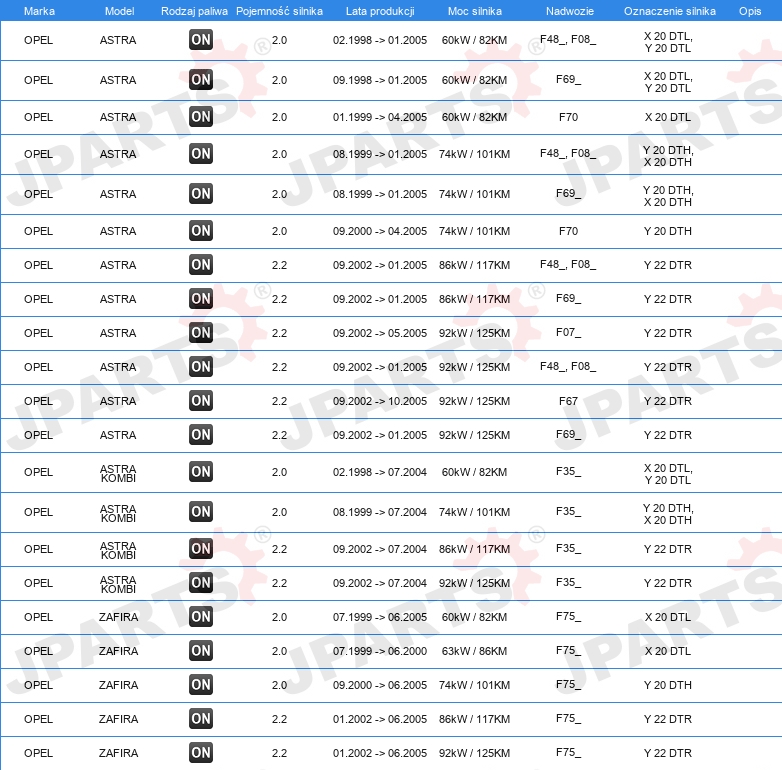Select the date cell 07.1999 -> 06.2005
782x770 pixels.
pyautogui.click(x=380, y=617)
